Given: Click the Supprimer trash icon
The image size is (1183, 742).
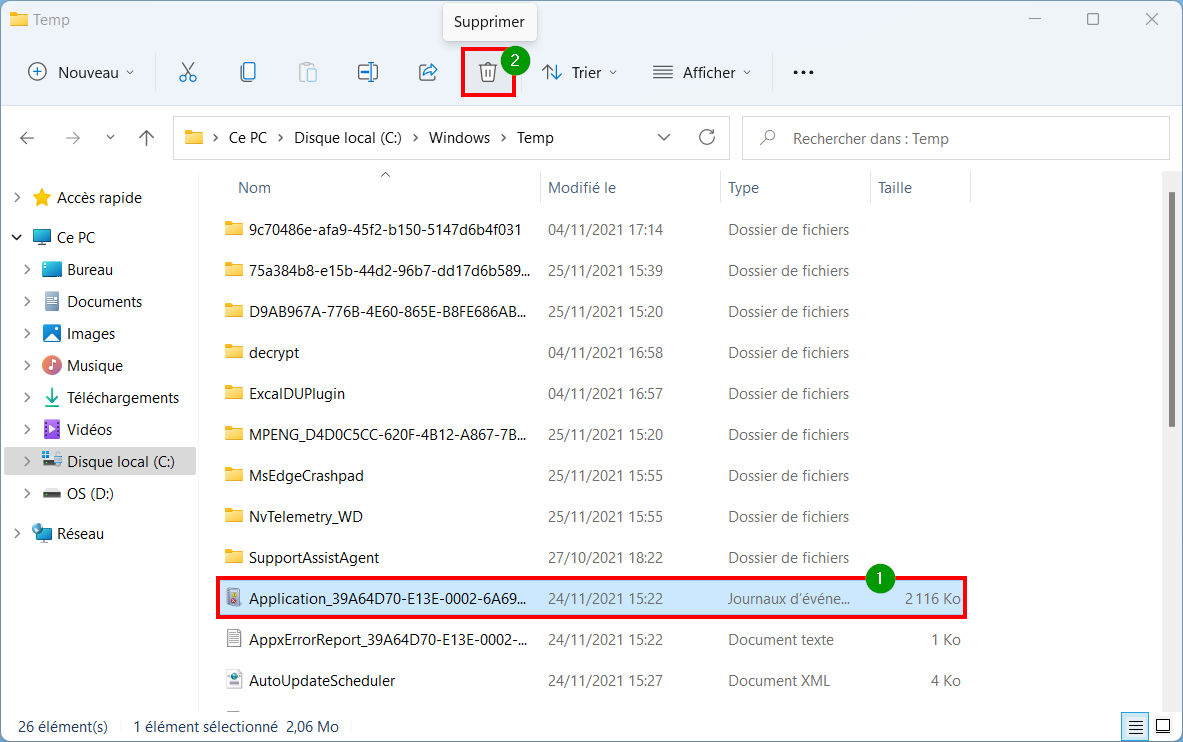Looking at the screenshot, I should tap(487, 72).
